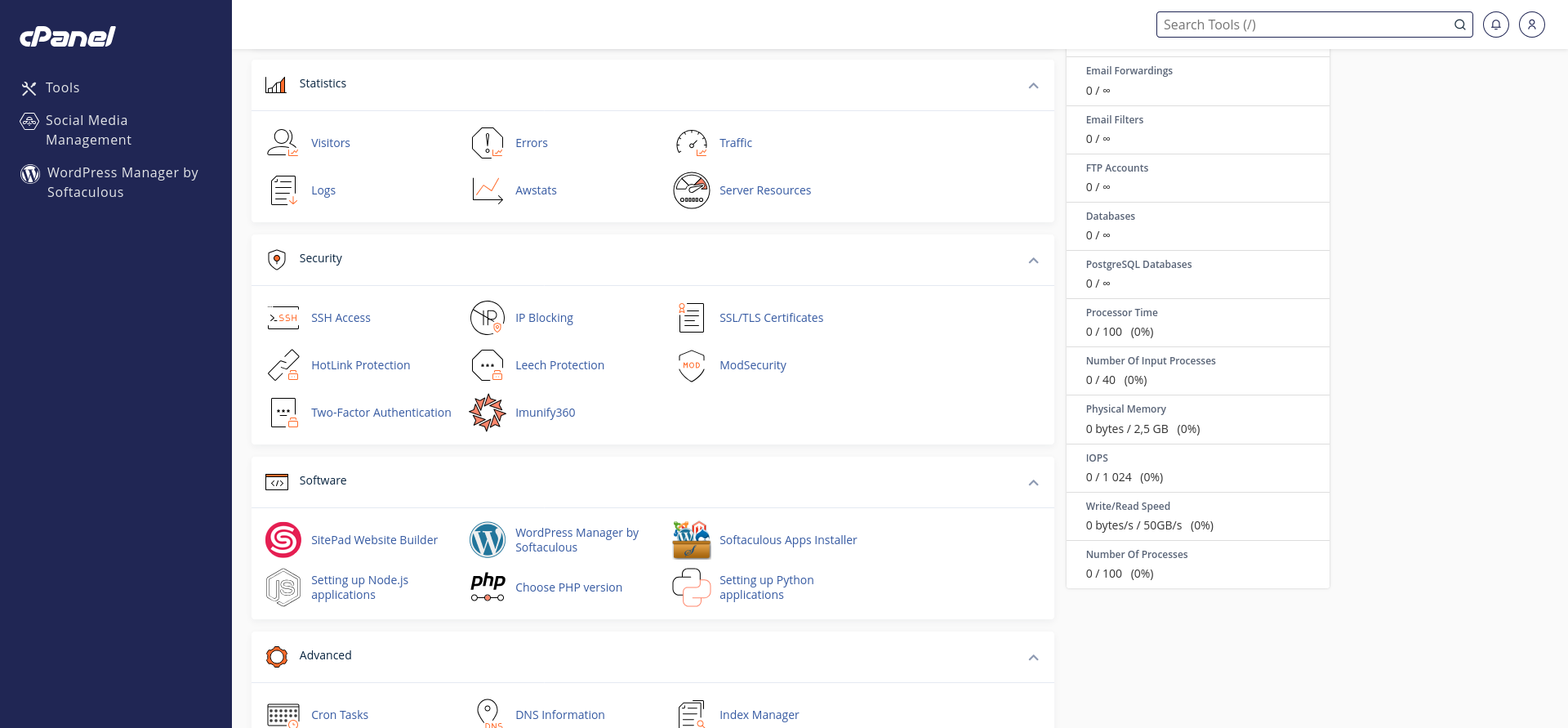Viewport: 1568px width, 728px height.
Task: Click the Security section heading
Action: pyautogui.click(x=320, y=258)
